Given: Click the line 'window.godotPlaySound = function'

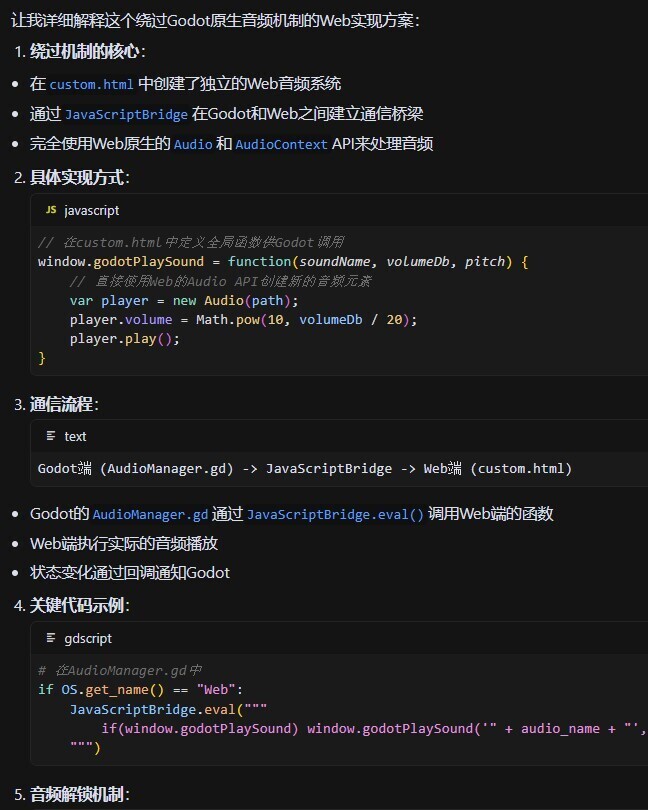Looking at the screenshot, I should click(283, 262).
